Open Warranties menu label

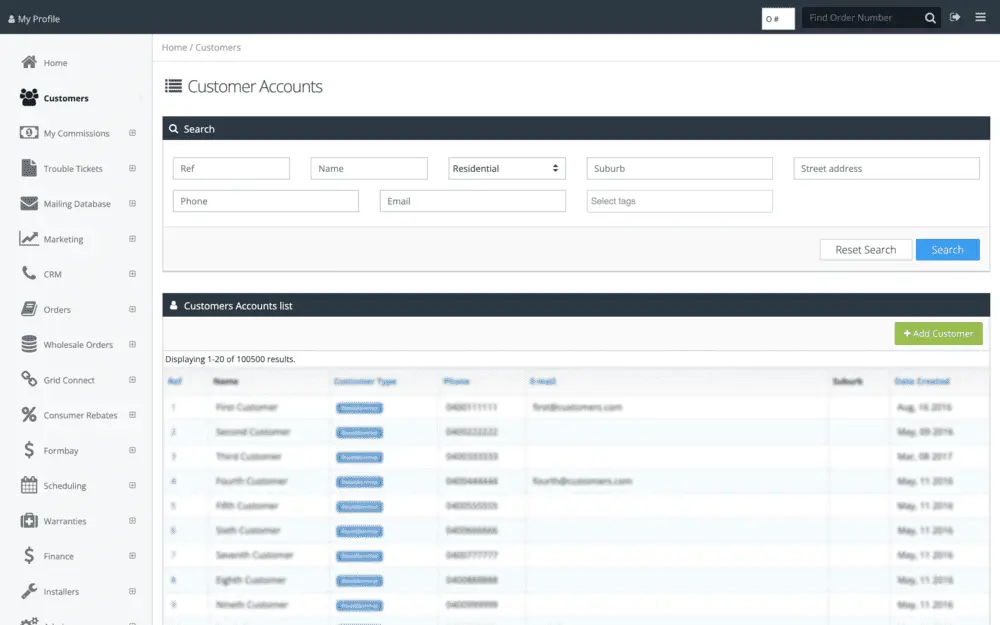click(x=64, y=521)
